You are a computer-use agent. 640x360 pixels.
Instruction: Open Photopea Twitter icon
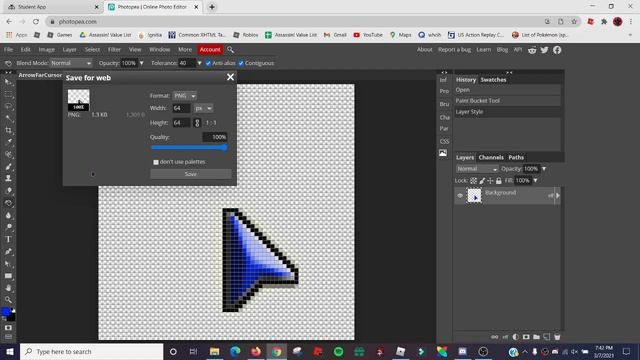[544, 50]
